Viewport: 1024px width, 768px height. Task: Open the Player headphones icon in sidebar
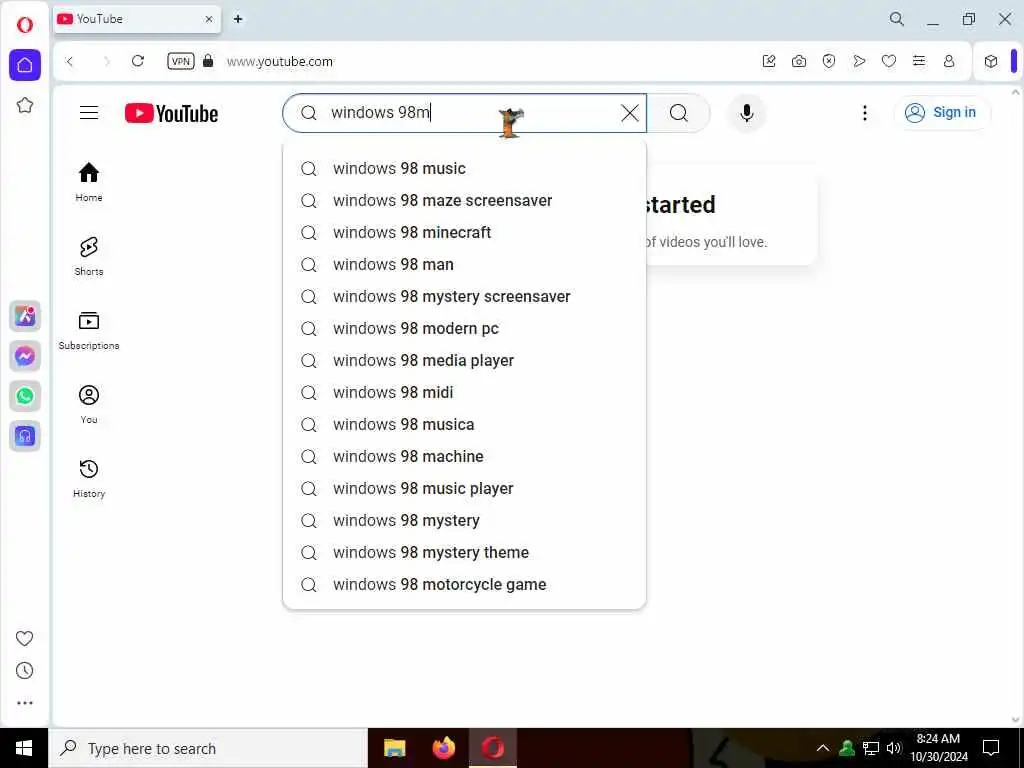(x=25, y=436)
